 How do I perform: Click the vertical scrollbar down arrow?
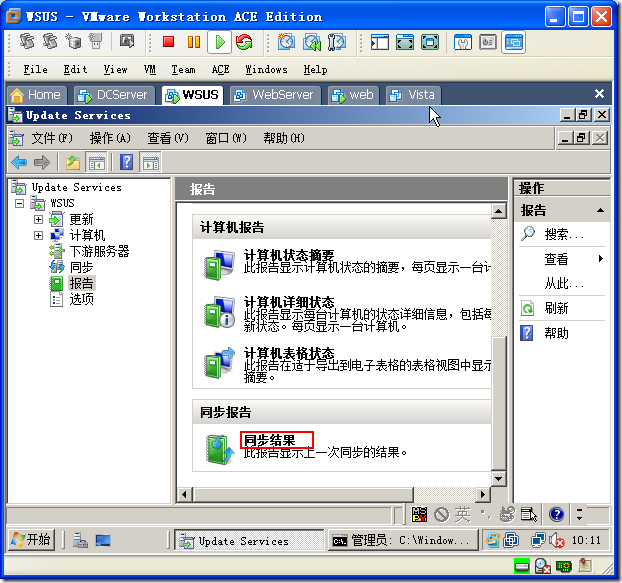[498, 479]
